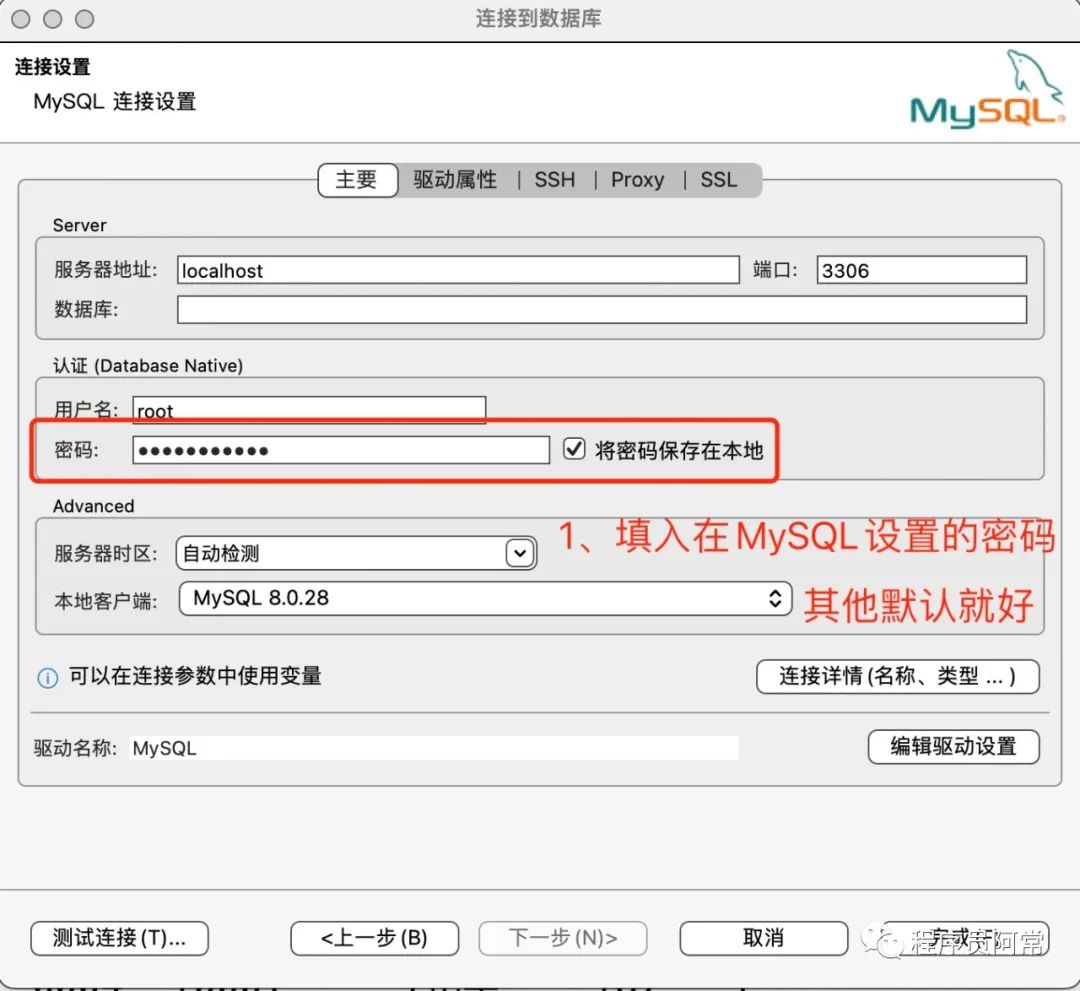Image resolution: width=1080 pixels, height=991 pixels.
Task: Click the 可以在连接参数中使用变量 hint text
Action: [195, 676]
